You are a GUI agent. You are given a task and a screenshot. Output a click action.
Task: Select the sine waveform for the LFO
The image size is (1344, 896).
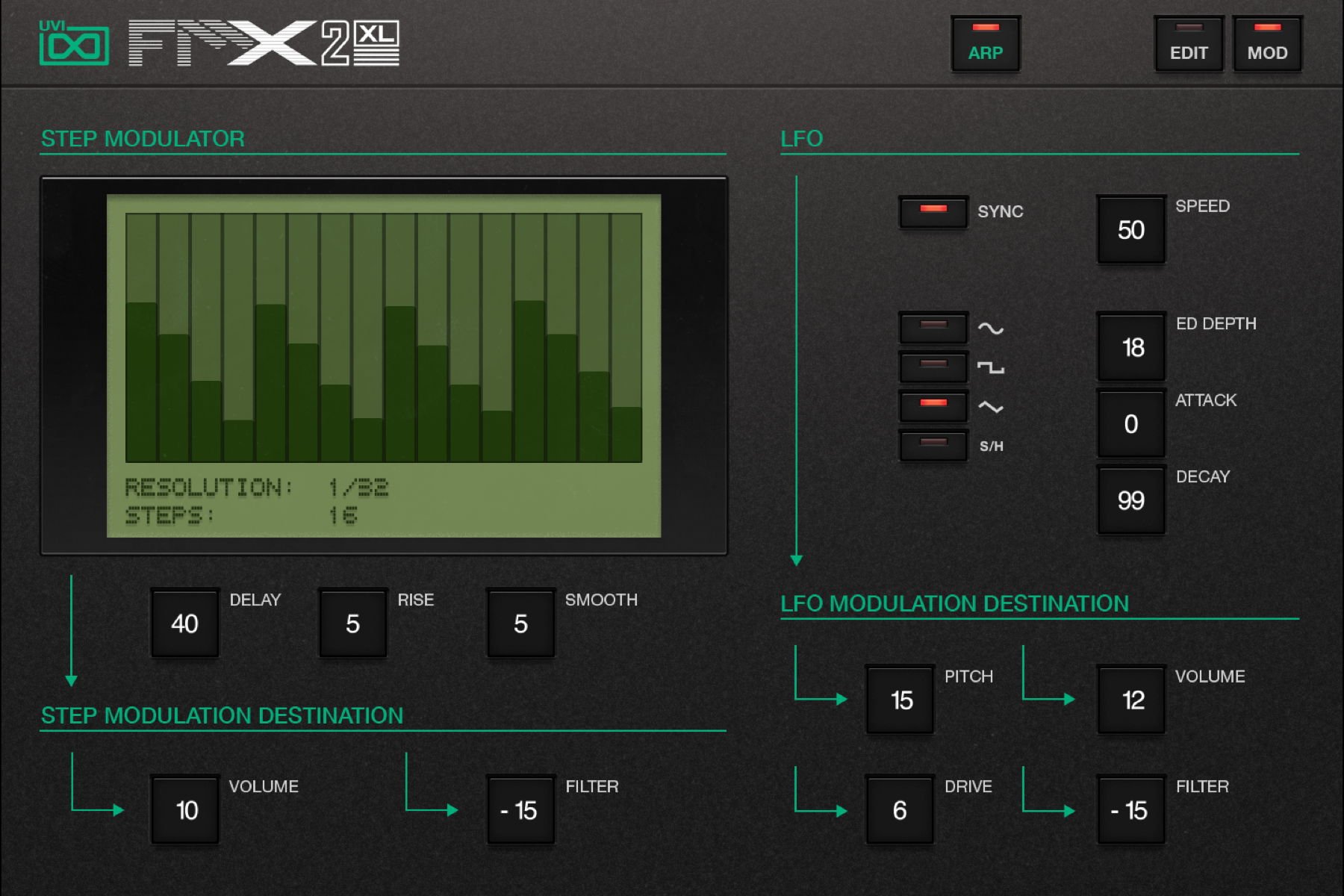933,326
